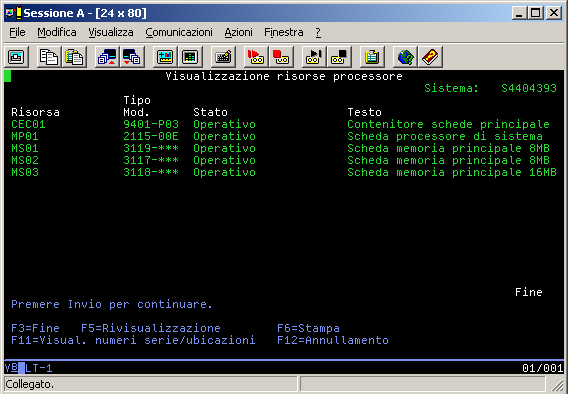Image resolution: width=568 pixels, height=394 pixels.
Task: Click 'Contenitore schede principale' text
Action: coord(448,124)
